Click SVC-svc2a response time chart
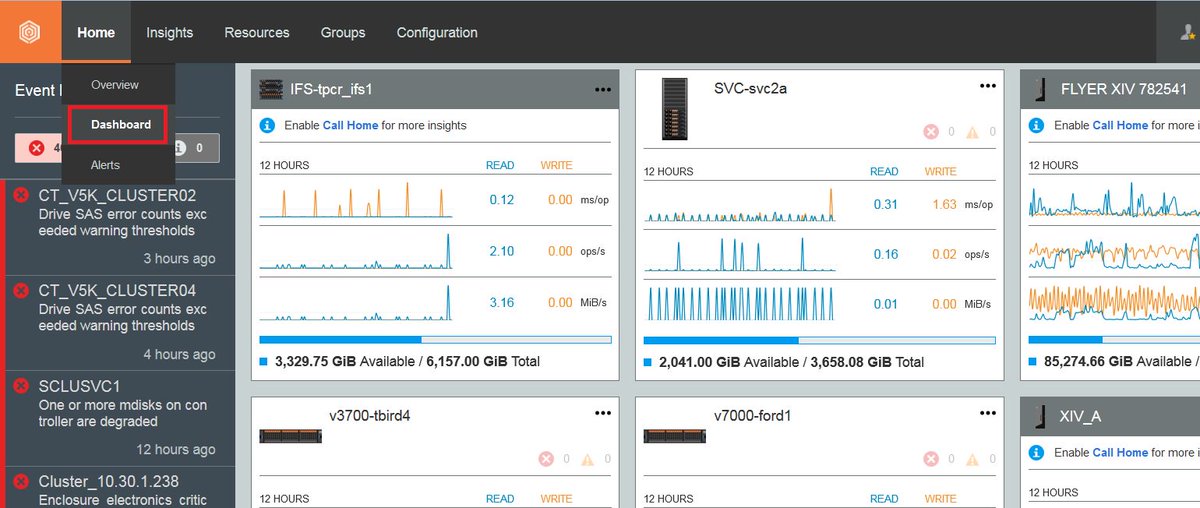 click(740, 204)
